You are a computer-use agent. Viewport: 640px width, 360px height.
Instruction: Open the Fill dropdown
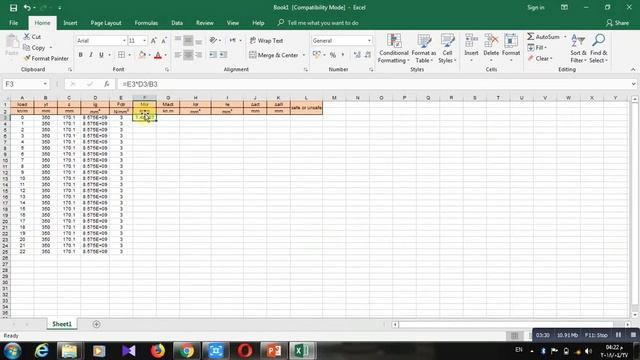[x=537, y=48]
